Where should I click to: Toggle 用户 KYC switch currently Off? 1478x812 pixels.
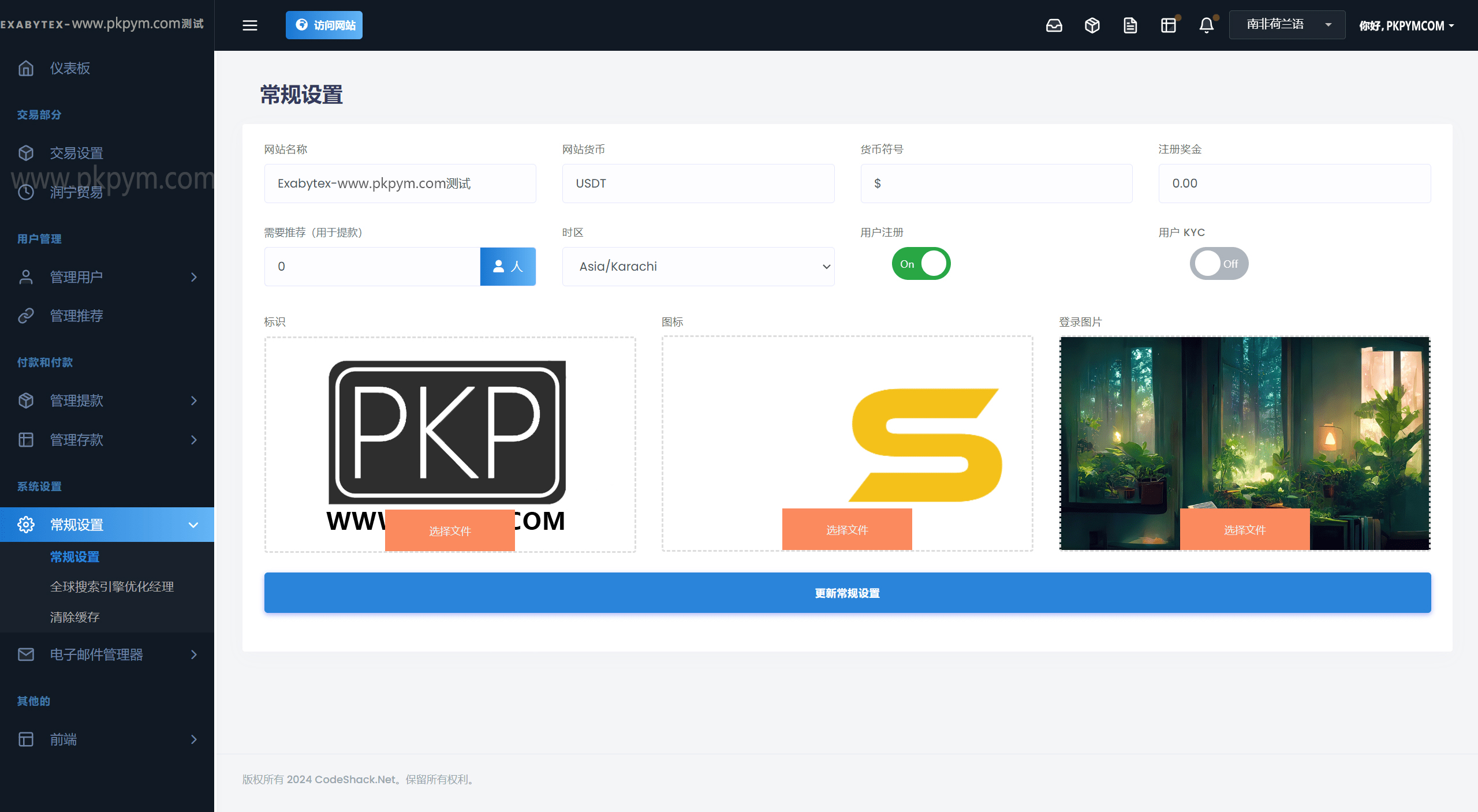click(1219, 264)
